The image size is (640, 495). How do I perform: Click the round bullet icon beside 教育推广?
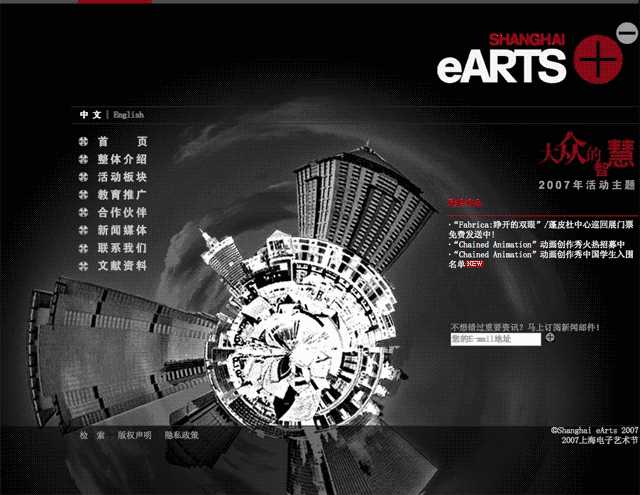pyautogui.click(x=83, y=195)
